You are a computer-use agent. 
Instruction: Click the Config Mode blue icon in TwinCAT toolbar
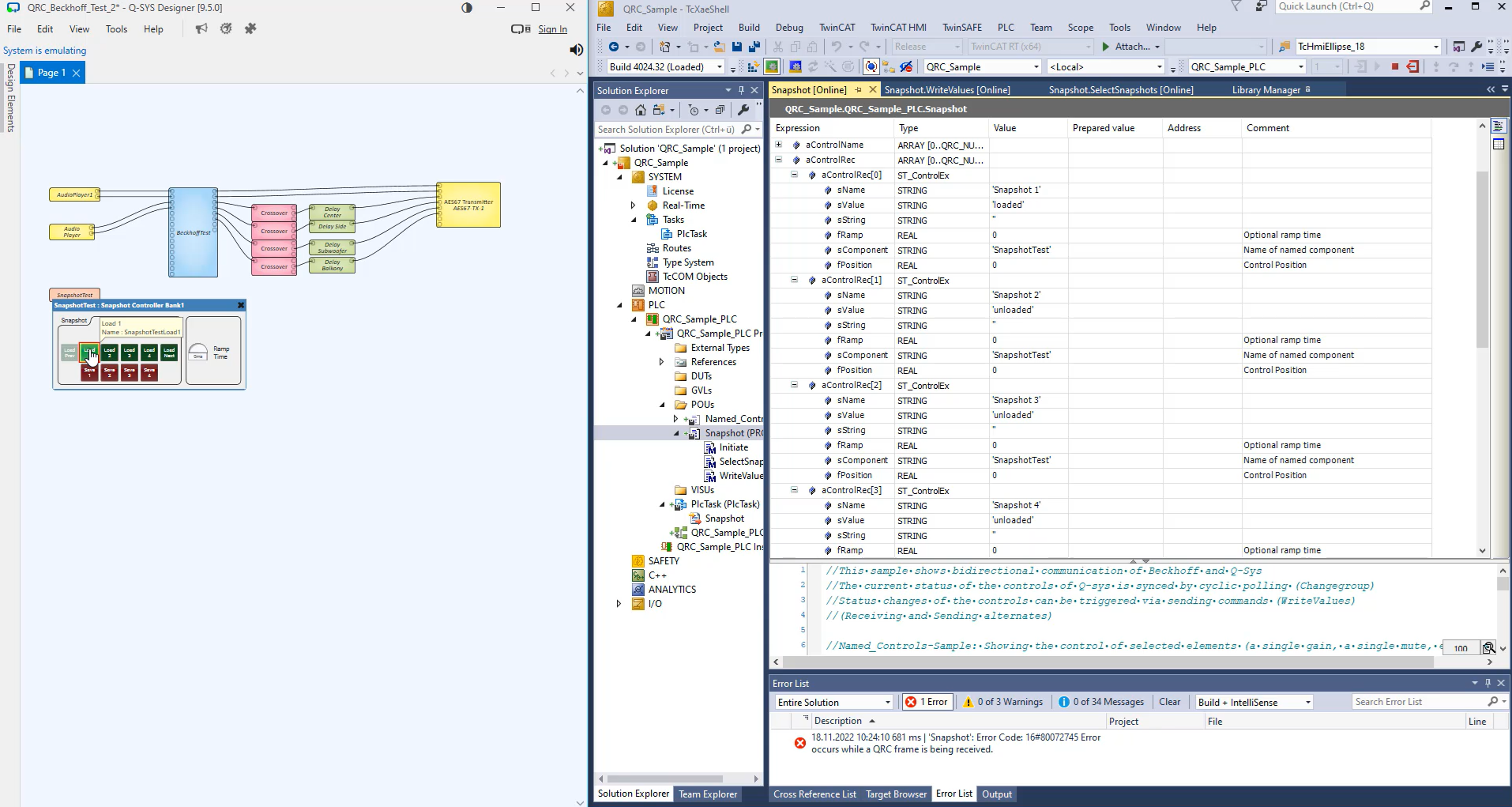[x=795, y=67]
